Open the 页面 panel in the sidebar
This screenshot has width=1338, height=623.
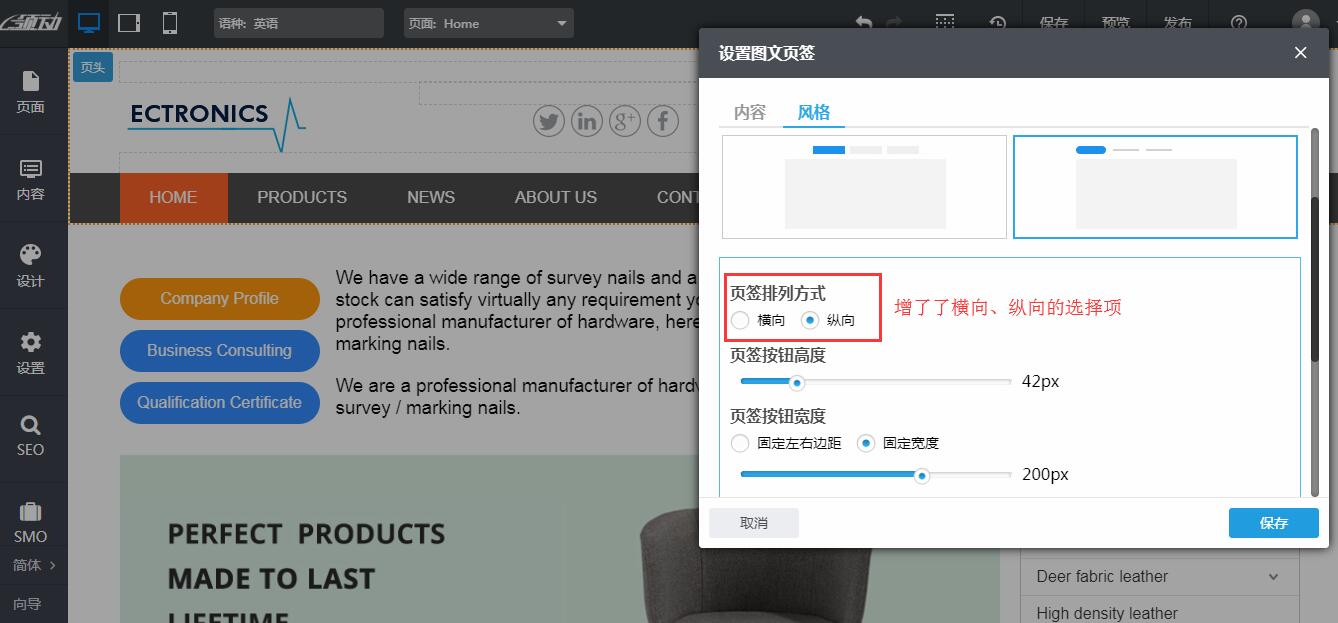pos(31,92)
